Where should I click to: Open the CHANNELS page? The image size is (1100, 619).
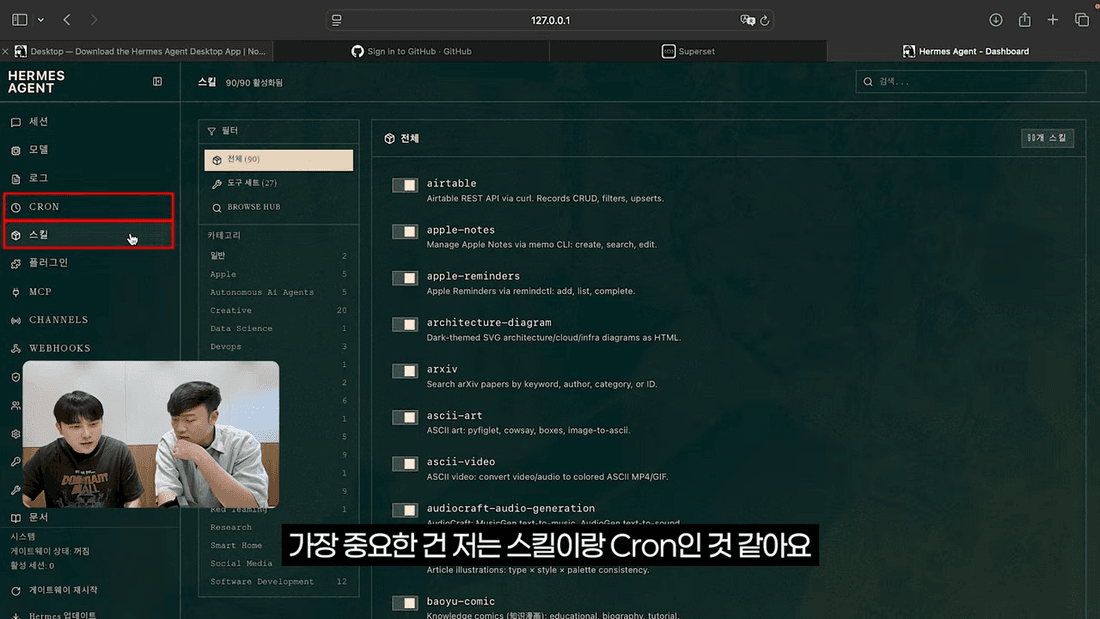point(58,320)
